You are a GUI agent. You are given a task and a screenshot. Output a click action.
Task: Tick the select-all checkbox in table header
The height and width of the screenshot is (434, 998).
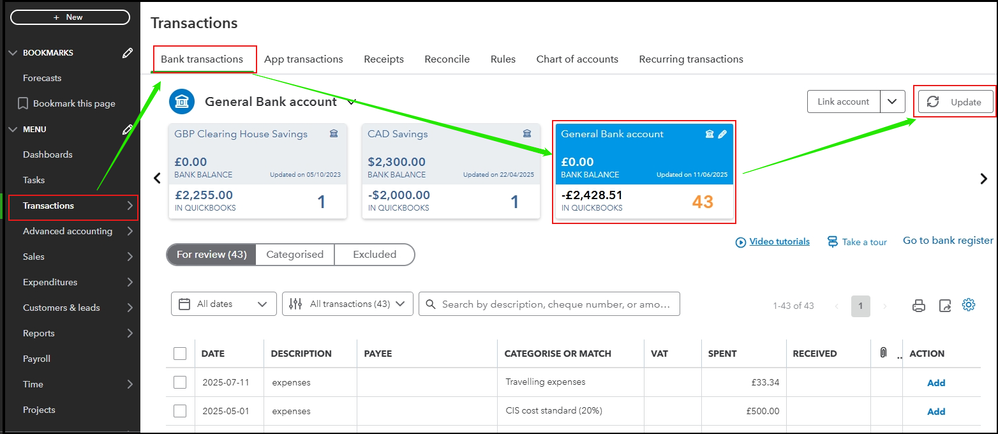[180, 353]
